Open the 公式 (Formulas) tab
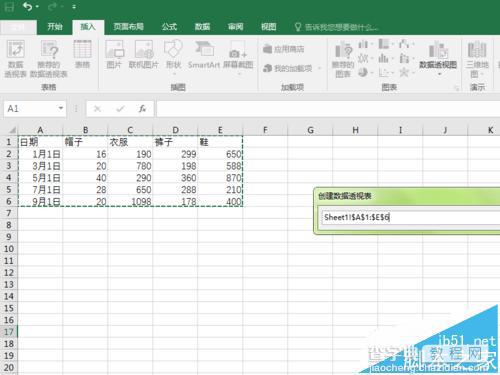 (169, 27)
